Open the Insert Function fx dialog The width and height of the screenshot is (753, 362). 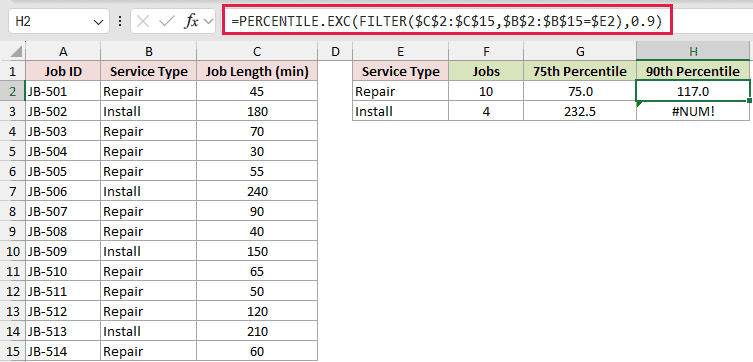click(x=191, y=22)
